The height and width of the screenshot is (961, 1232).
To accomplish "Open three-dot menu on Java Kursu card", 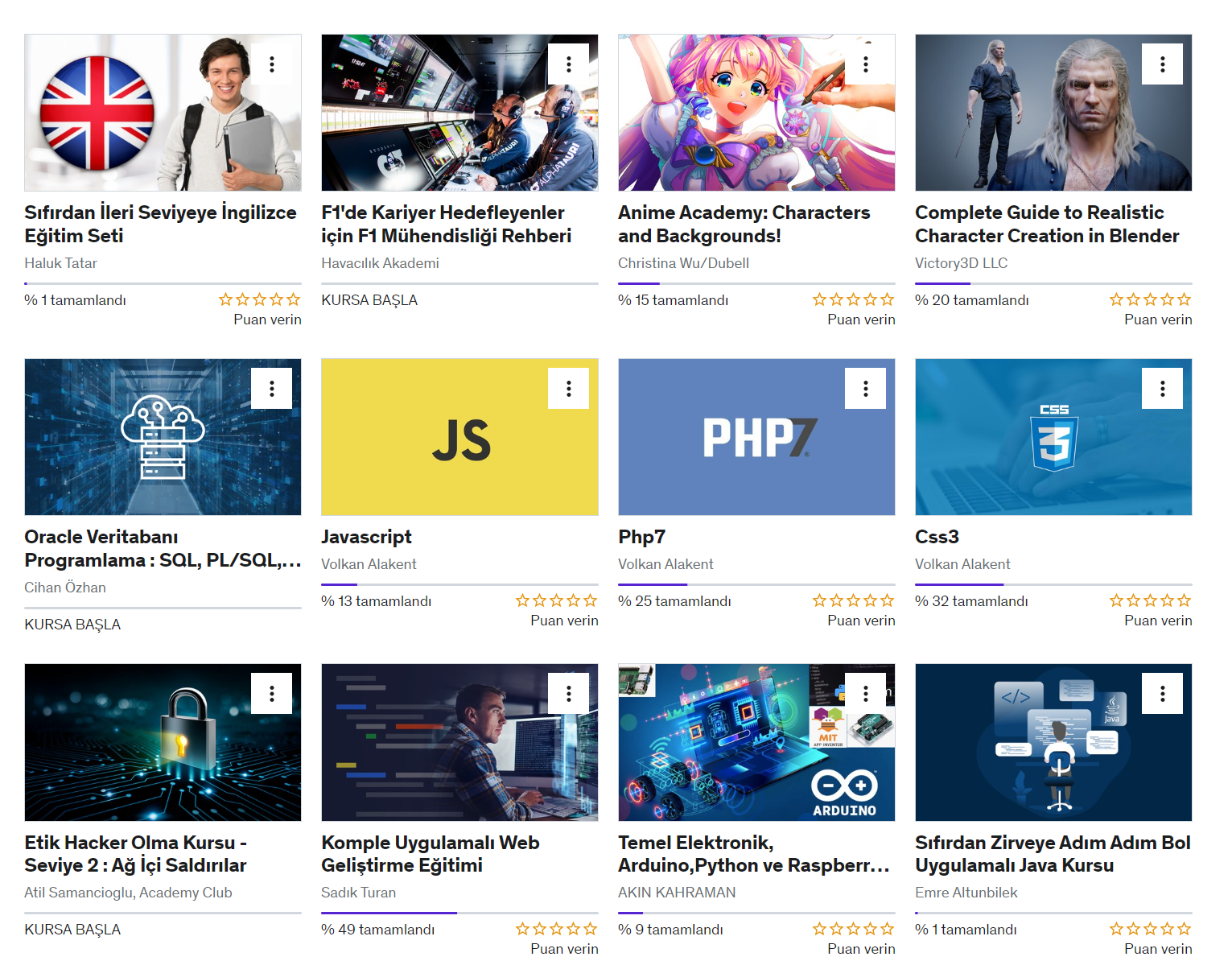I will pos(1163,694).
